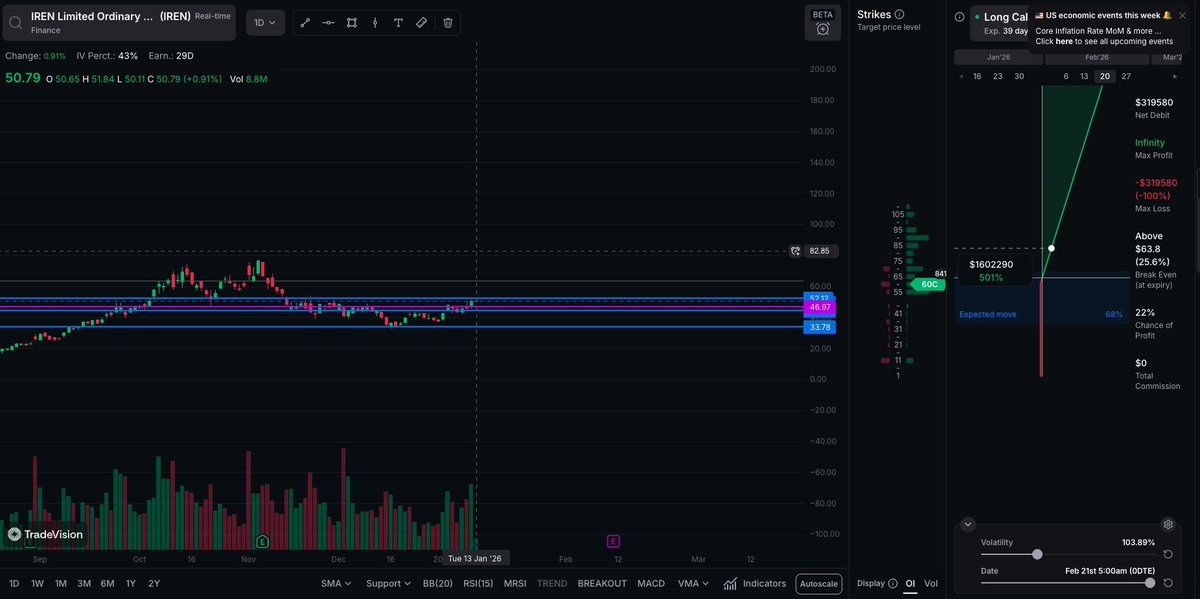1200x599 pixels.
Task: Select the 1W chart range
Action: click(x=38, y=583)
